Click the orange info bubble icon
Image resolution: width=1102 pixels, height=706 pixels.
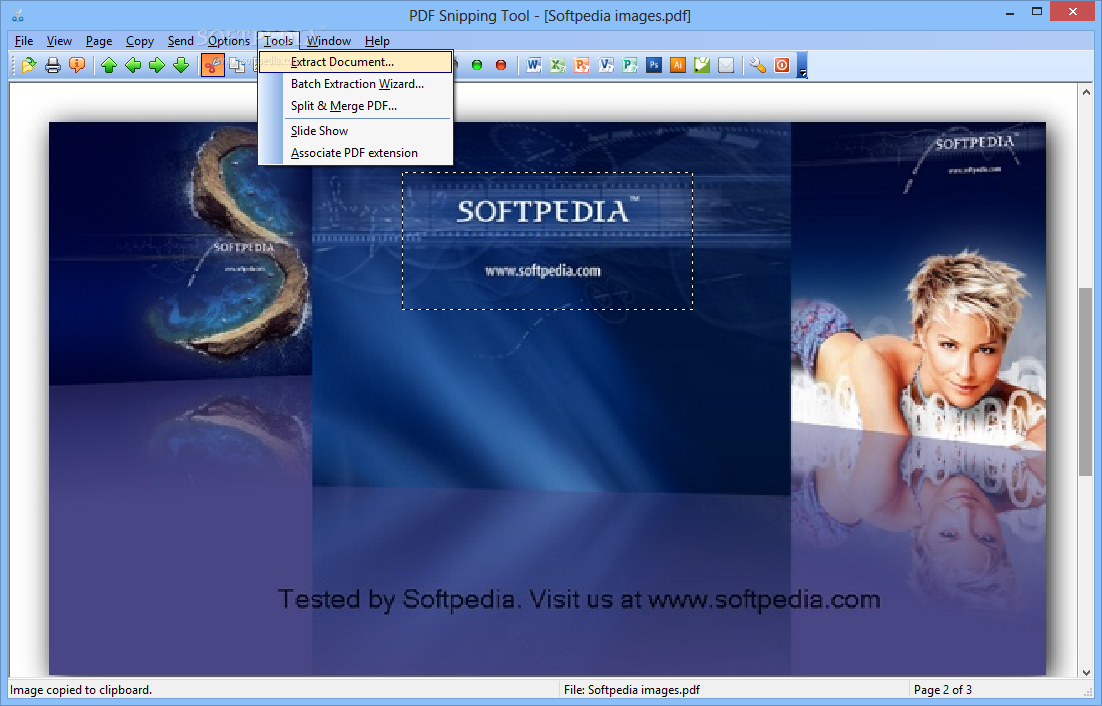pos(77,65)
